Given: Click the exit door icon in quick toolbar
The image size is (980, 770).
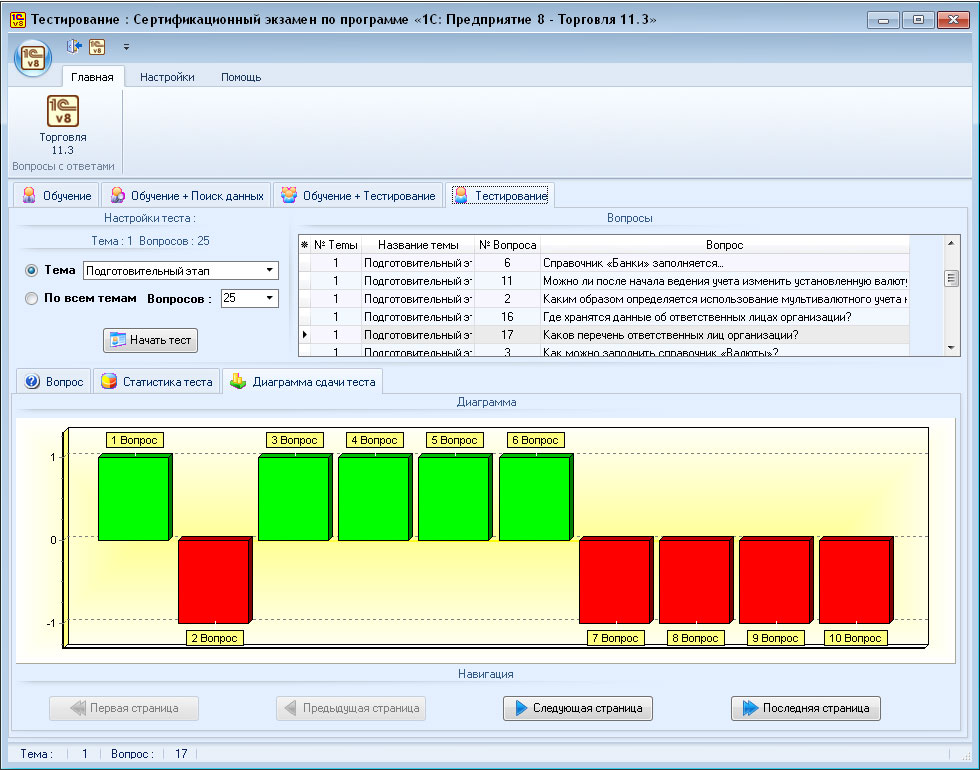Looking at the screenshot, I should pyautogui.click(x=73, y=46).
